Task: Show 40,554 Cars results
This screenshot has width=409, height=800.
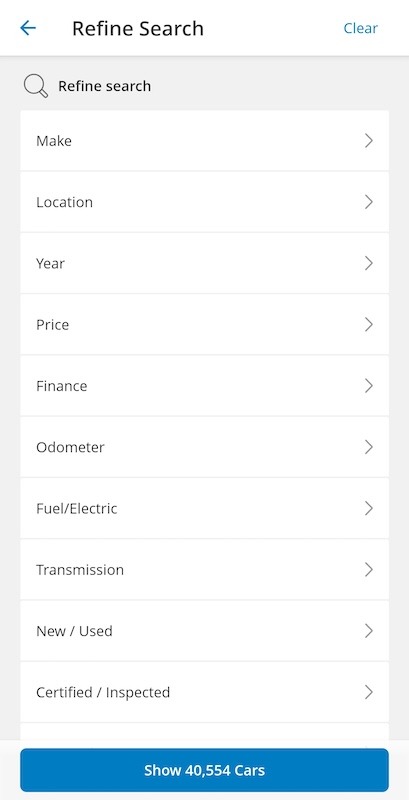Action: tap(204, 770)
